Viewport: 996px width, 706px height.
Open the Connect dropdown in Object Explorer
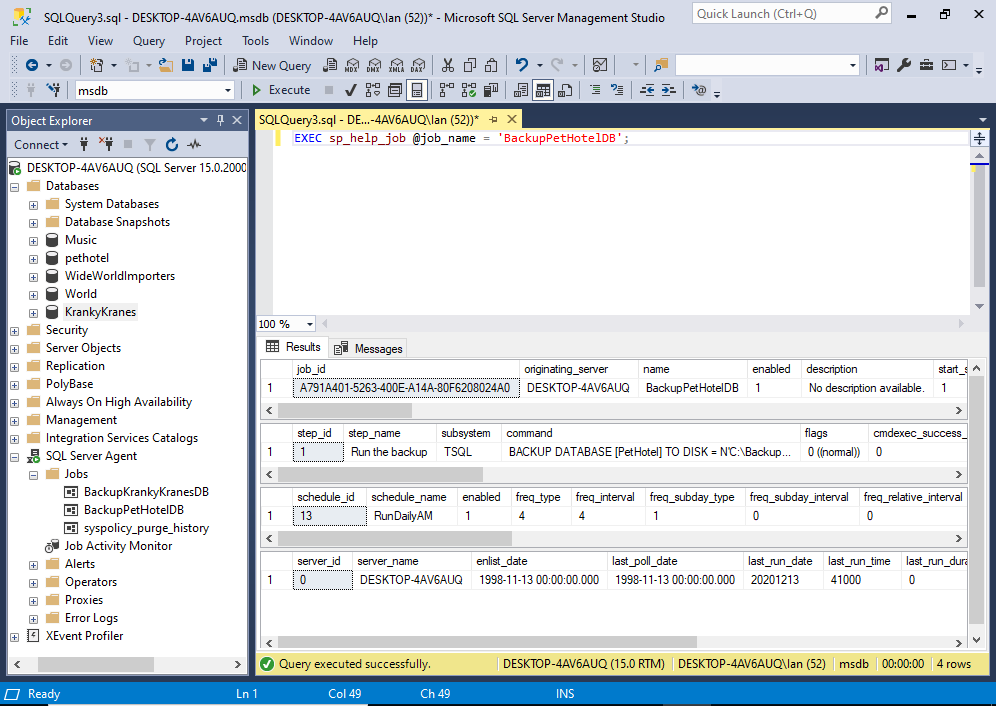(x=40, y=144)
